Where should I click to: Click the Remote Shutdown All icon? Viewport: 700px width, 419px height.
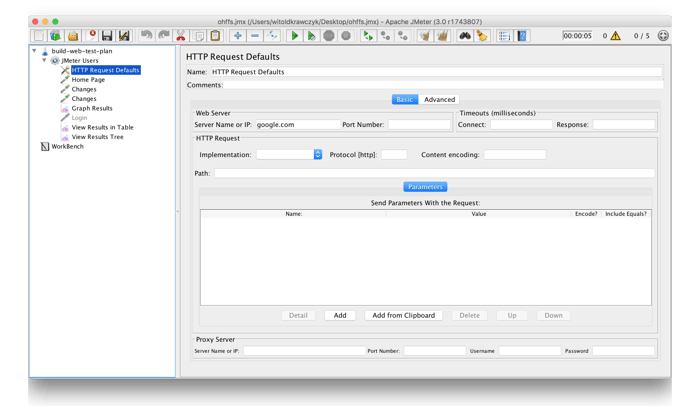tap(403, 36)
